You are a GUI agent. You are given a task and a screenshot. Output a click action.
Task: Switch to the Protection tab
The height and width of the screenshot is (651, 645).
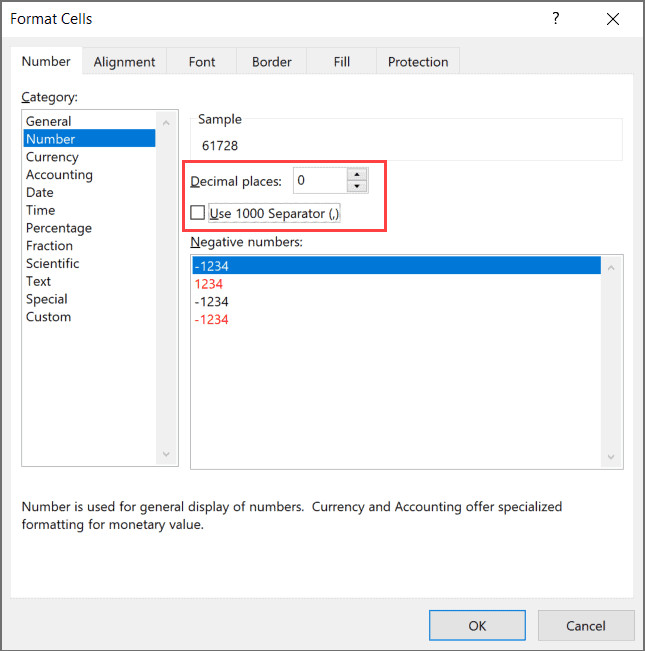click(x=418, y=62)
